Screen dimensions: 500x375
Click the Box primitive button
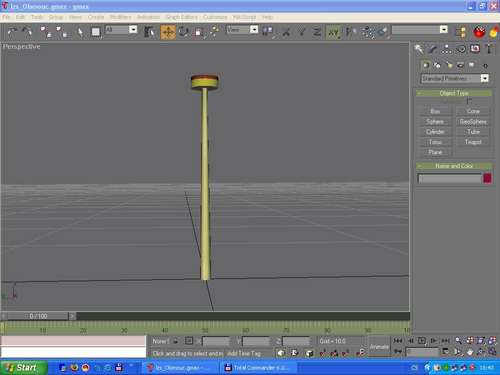point(435,111)
